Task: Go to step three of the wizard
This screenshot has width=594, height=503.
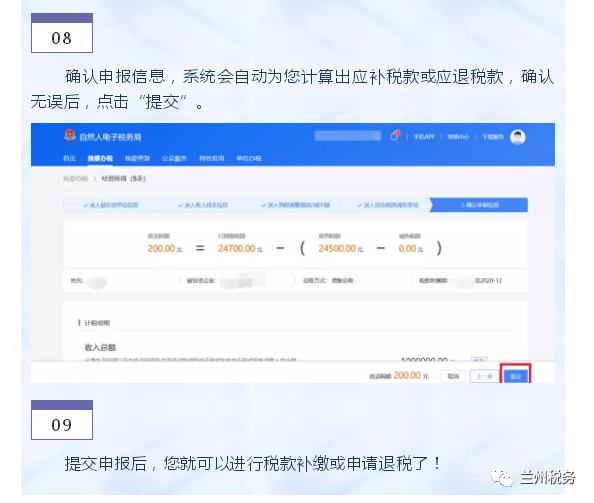Action: 295,205
